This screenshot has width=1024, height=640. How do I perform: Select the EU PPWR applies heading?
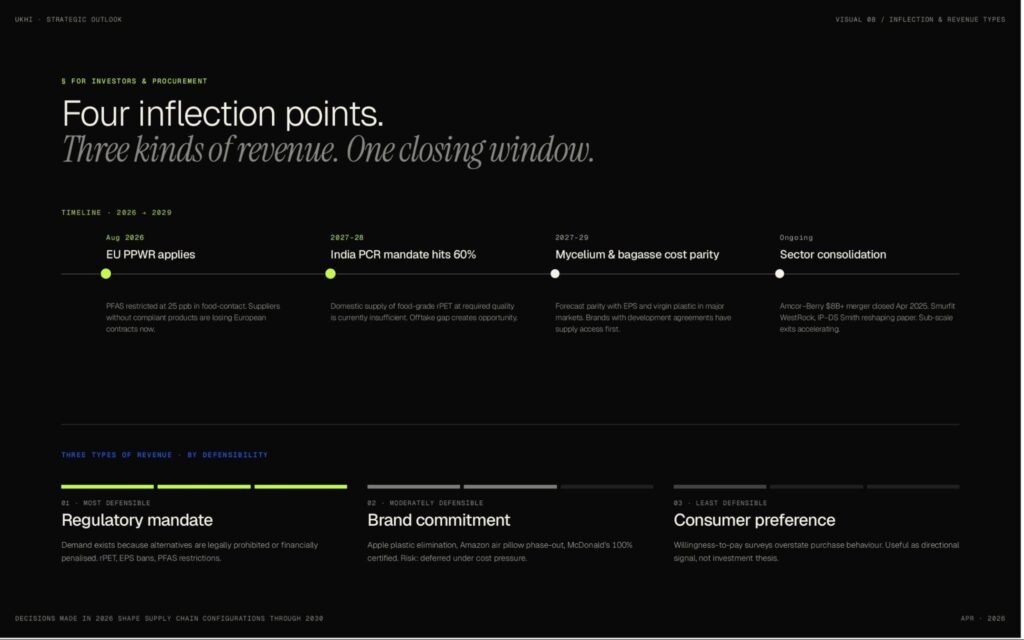click(x=150, y=255)
